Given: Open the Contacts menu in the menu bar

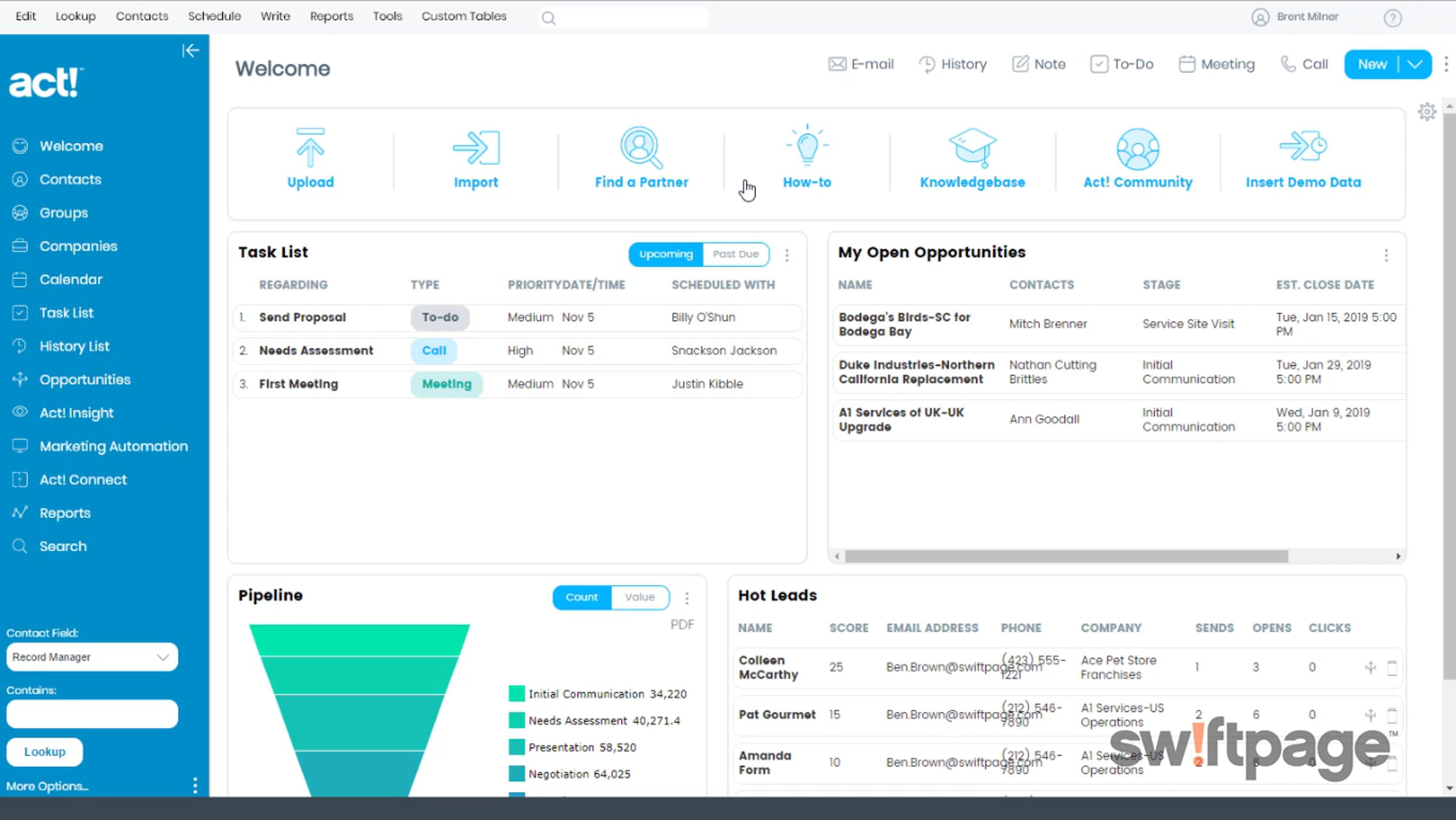Looking at the screenshot, I should (x=142, y=16).
